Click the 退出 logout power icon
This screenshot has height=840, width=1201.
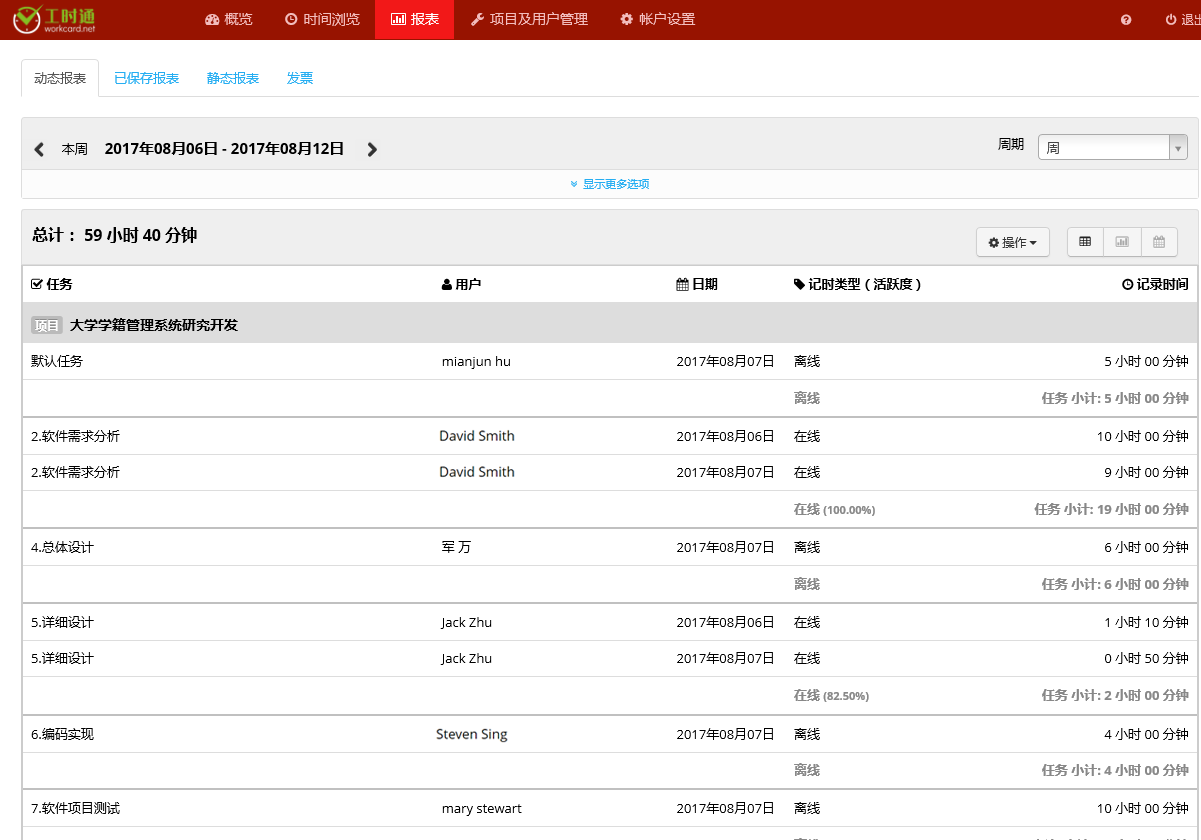click(1171, 20)
